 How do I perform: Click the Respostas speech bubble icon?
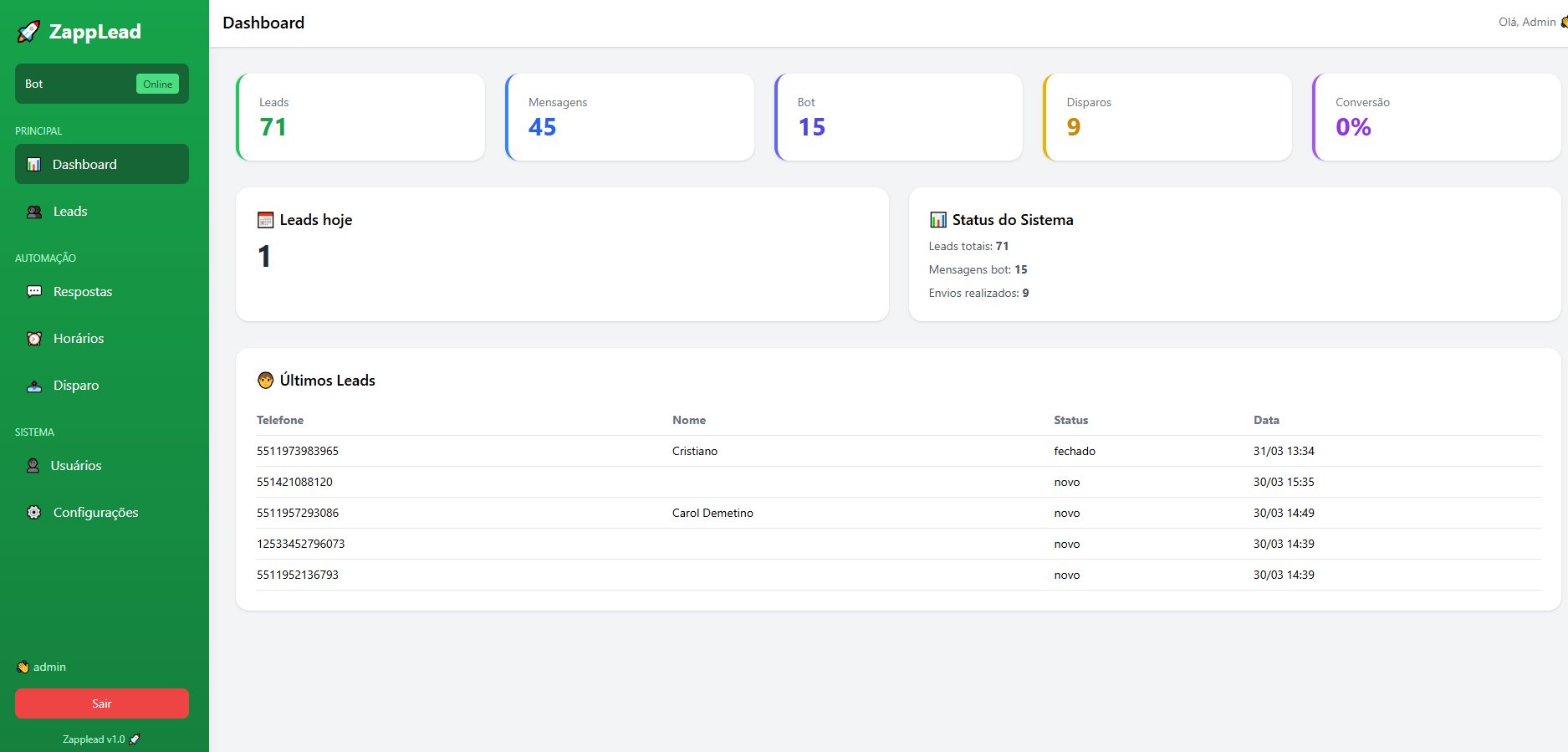pos(34,292)
